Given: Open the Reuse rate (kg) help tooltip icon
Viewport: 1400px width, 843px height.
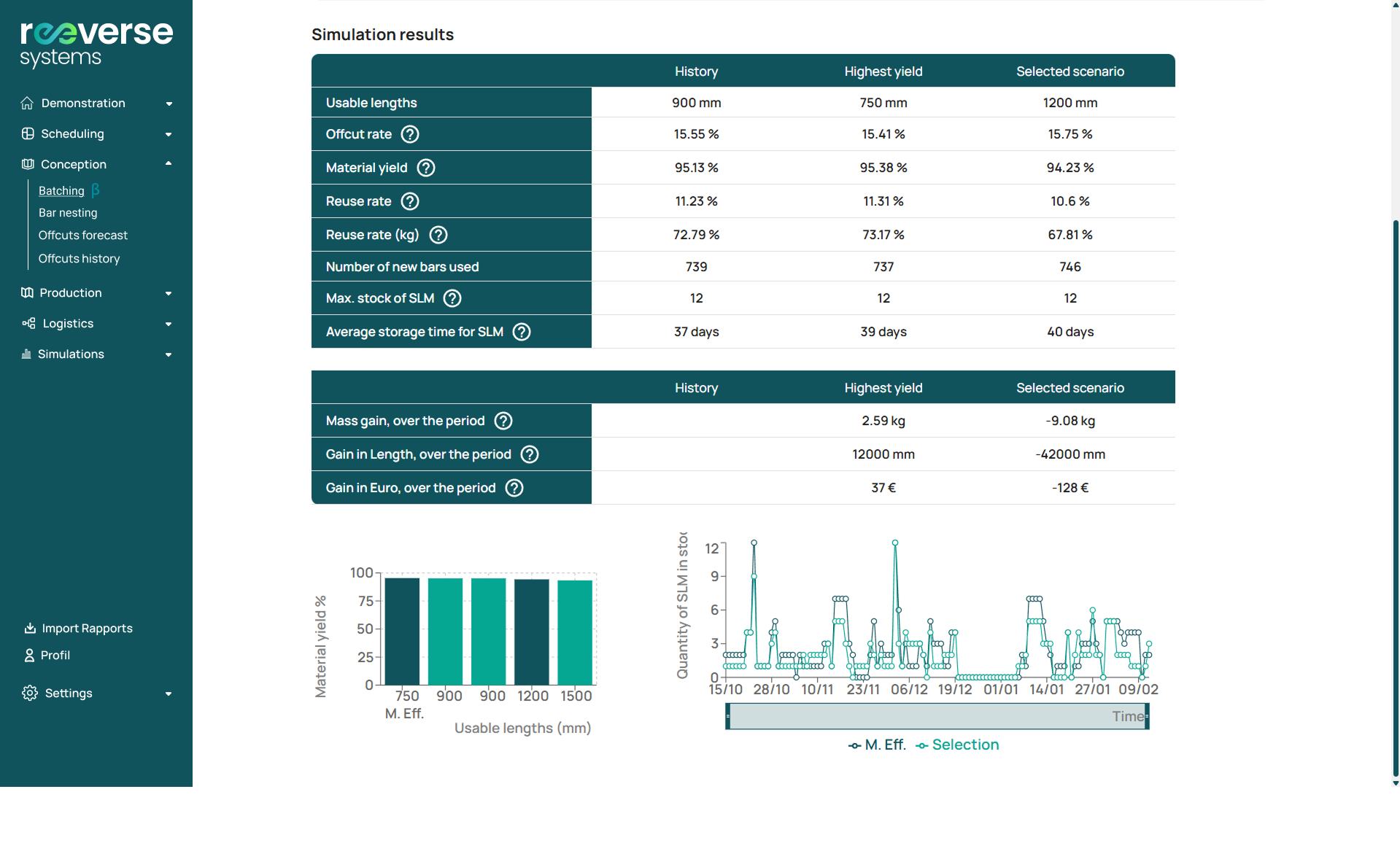Looking at the screenshot, I should pos(438,235).
